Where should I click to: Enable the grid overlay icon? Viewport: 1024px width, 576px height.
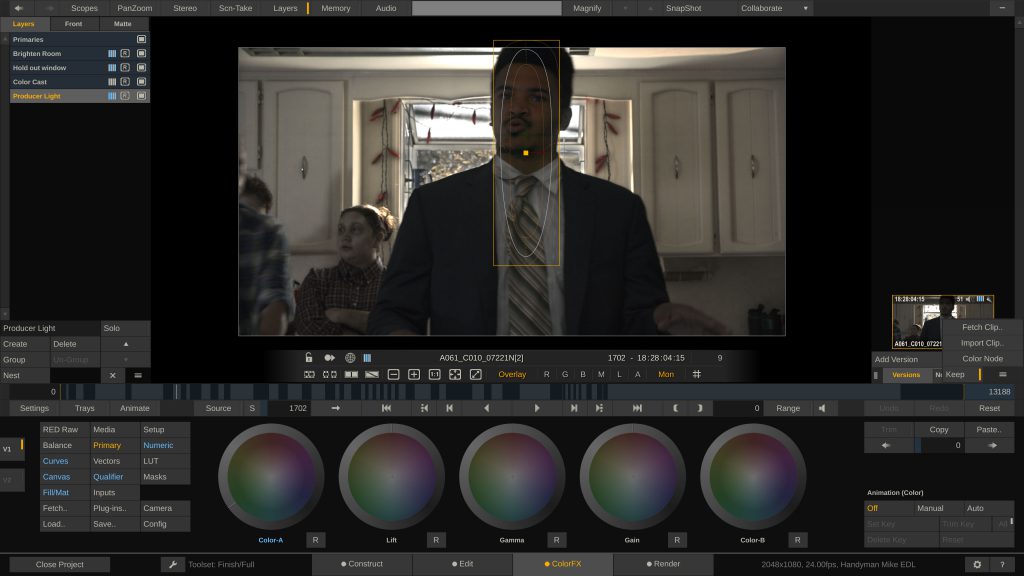[x=697, y=374]
